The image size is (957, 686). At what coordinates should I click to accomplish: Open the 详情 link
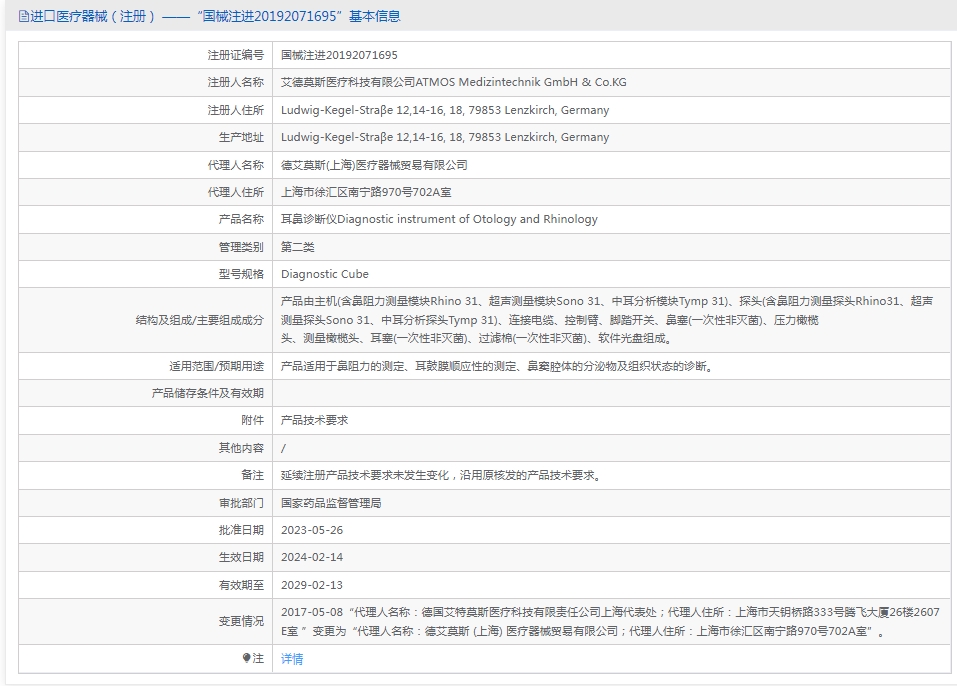tap(292, 659)
